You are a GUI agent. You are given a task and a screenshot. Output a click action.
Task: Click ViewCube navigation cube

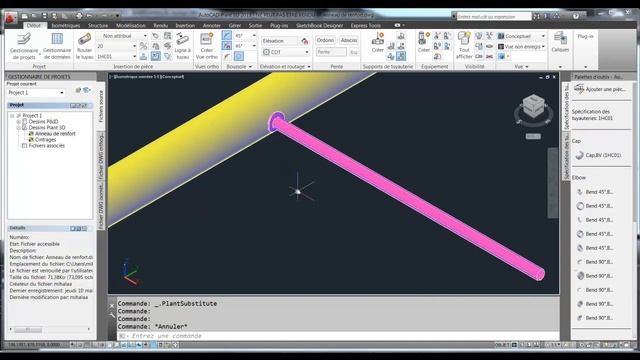coord(533,108)
